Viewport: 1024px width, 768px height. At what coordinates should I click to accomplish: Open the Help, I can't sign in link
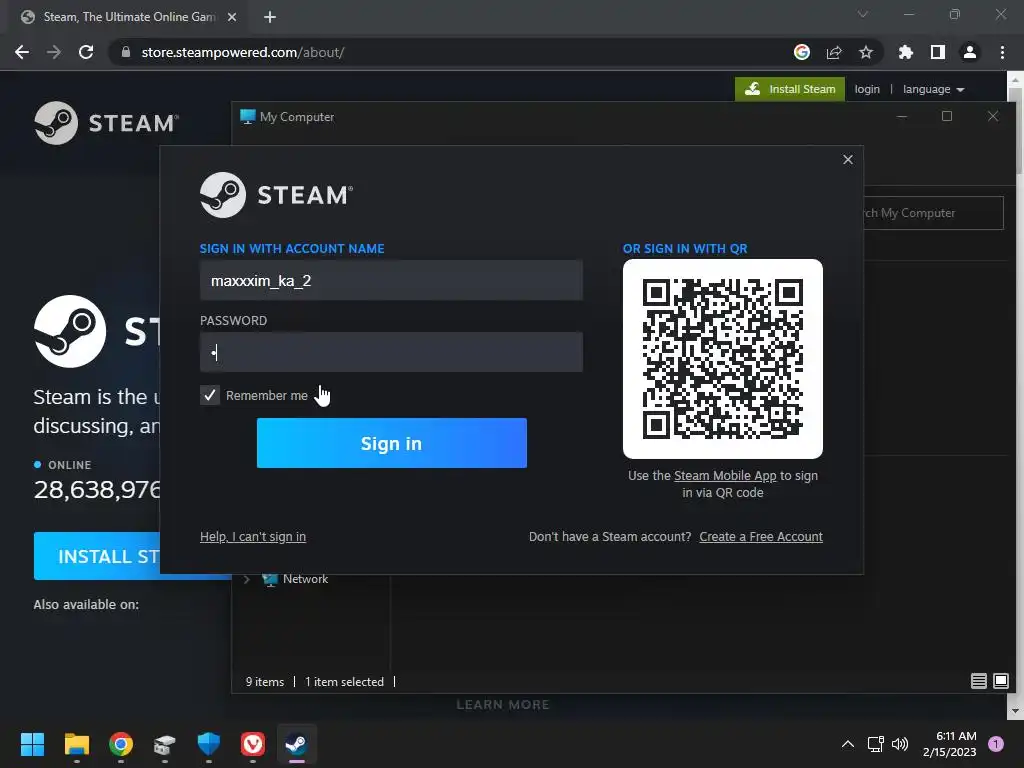point(253,537)
